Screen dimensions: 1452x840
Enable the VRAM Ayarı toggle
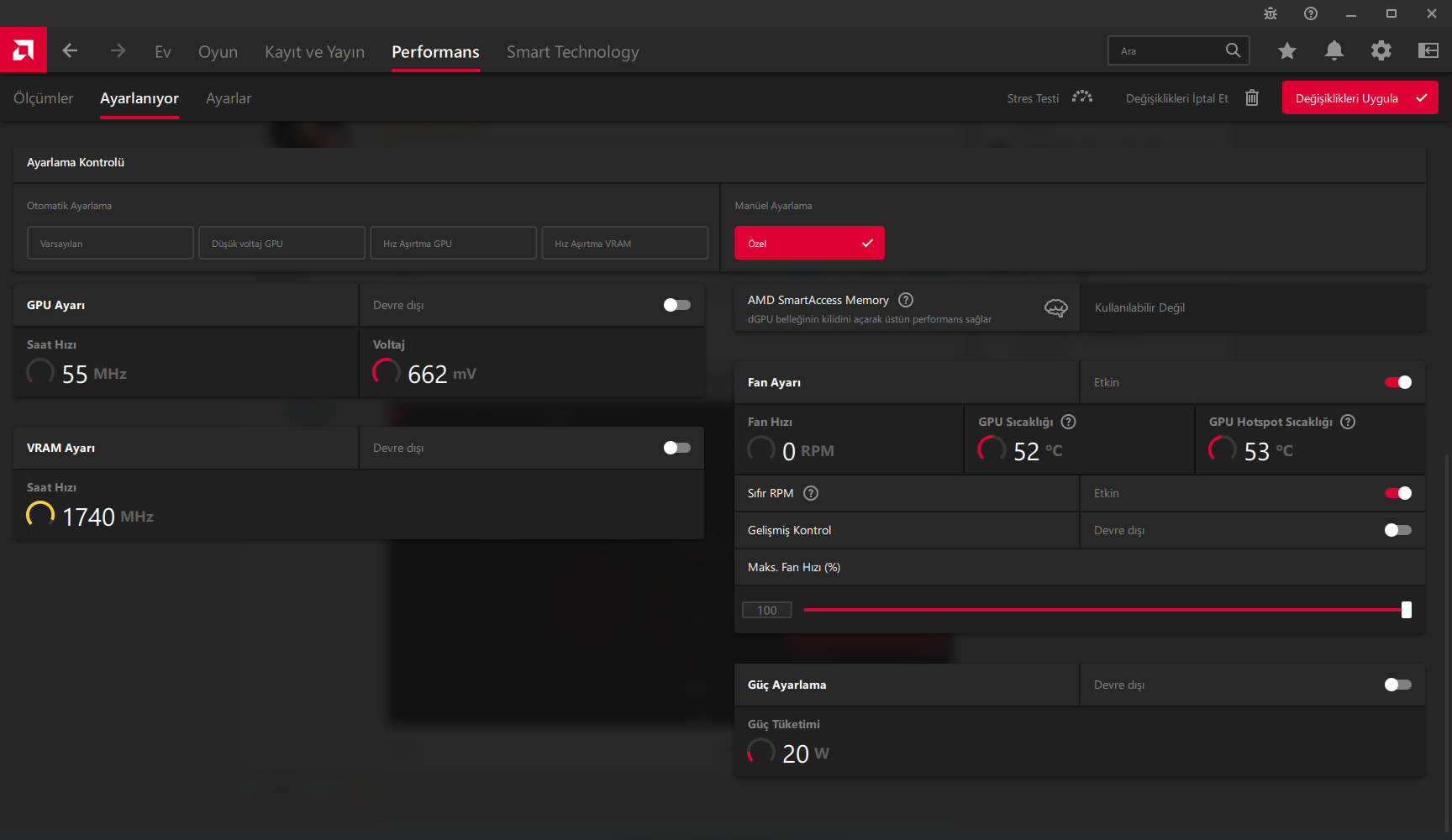677,448
